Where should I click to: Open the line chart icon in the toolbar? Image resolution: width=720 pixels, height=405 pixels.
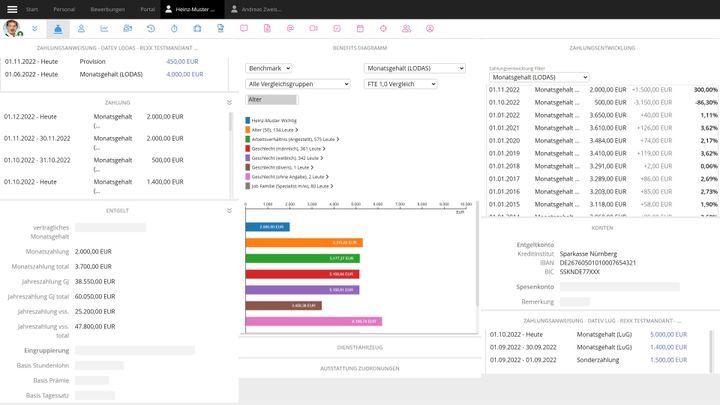[104, 28]
